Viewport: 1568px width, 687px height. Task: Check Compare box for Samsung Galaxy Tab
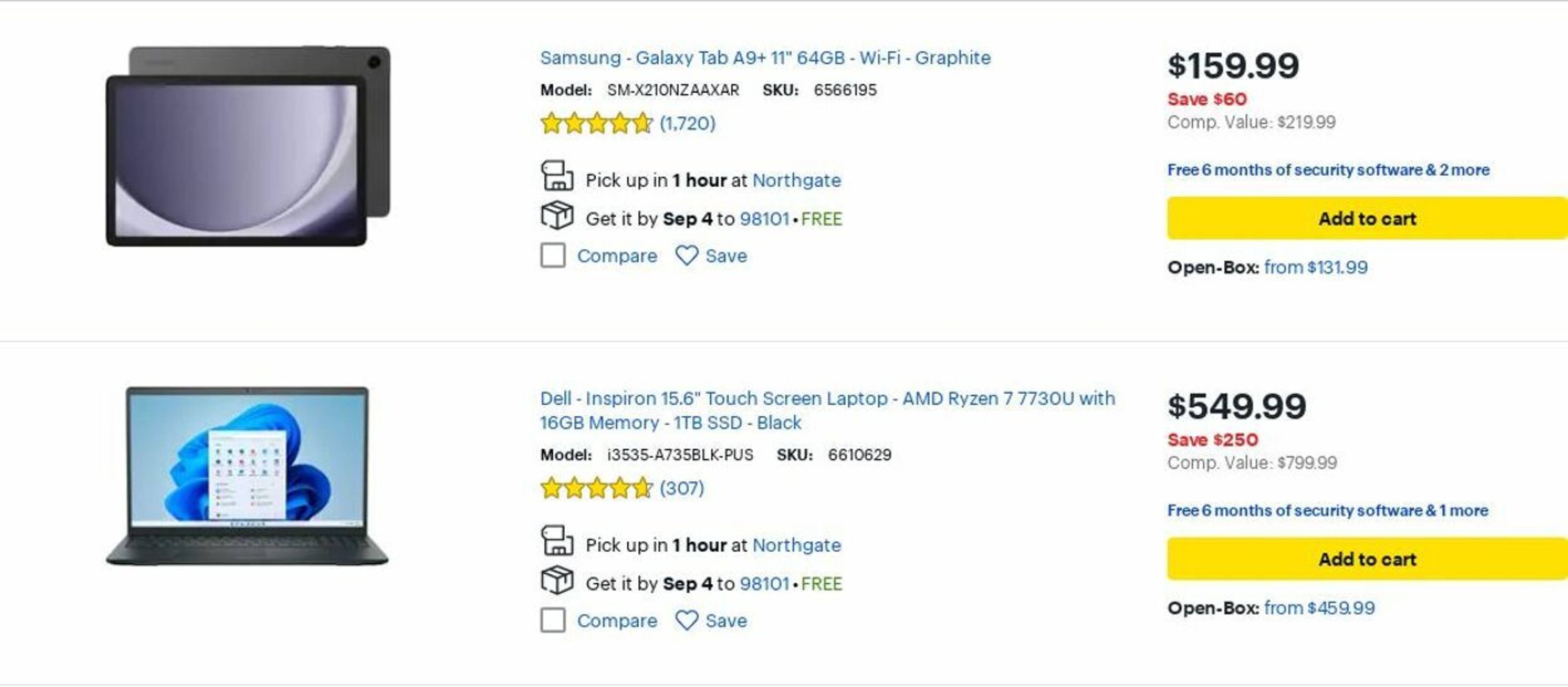(553, 256)
